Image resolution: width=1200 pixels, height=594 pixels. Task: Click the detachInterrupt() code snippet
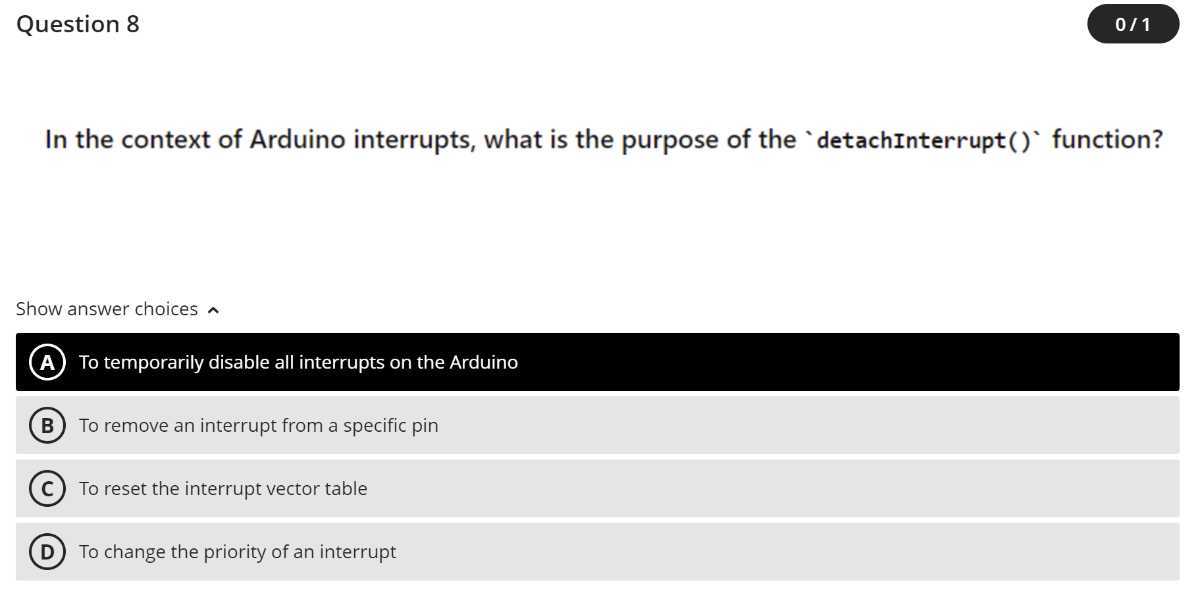924,140
